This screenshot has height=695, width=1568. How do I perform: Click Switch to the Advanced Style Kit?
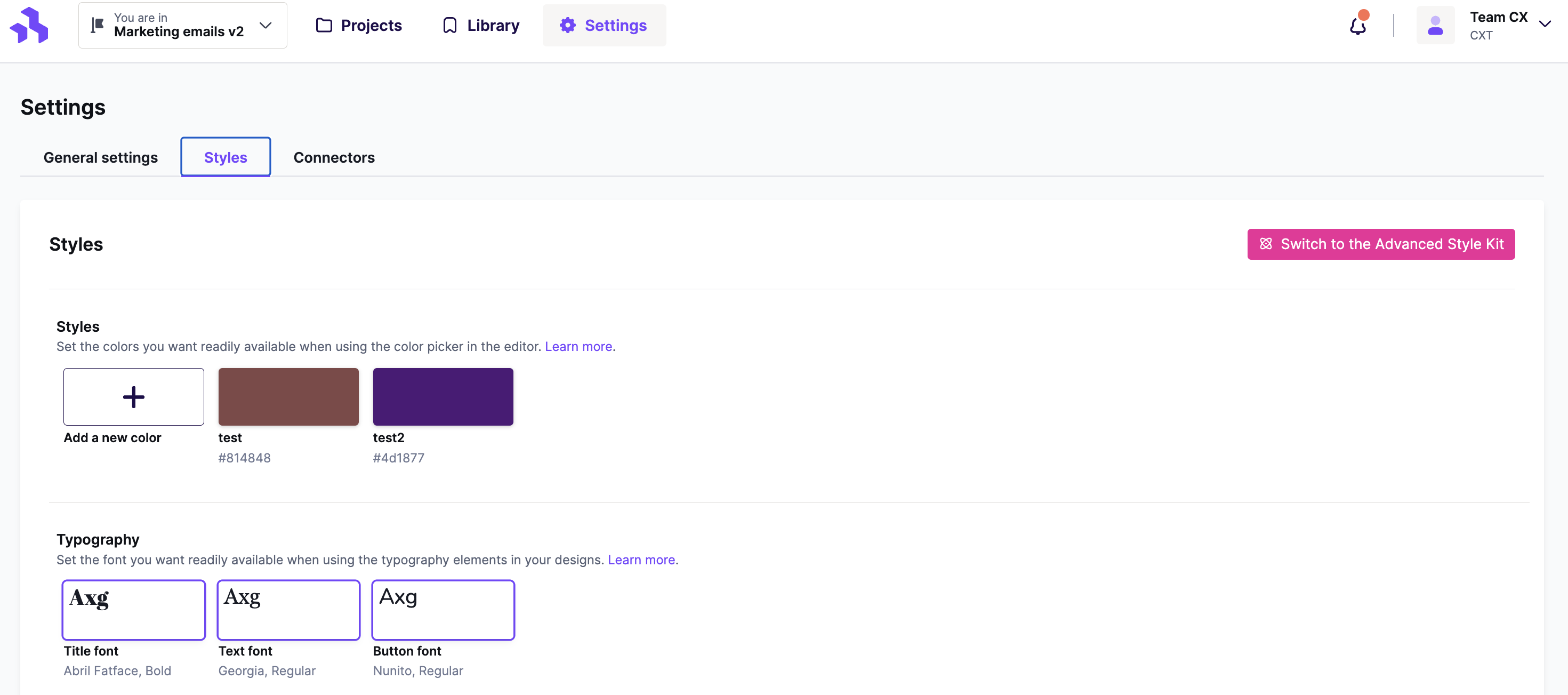(1380, 244)
